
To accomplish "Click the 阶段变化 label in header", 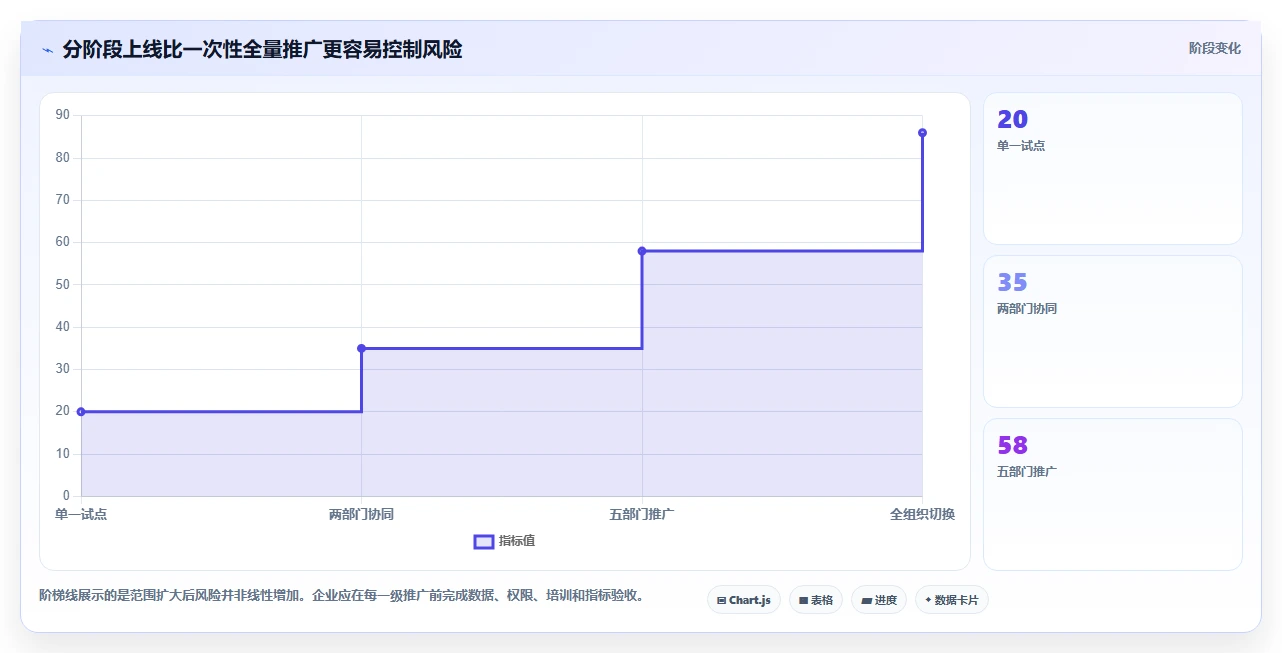I will (x=1215, y=48).
